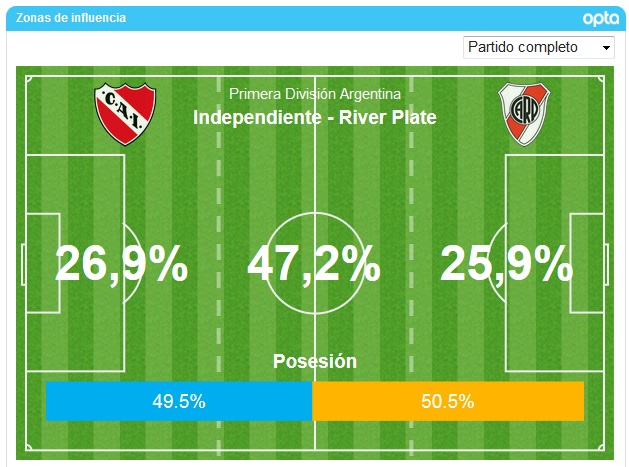Click the left goal on the pitch

click(x=23, y=264)
